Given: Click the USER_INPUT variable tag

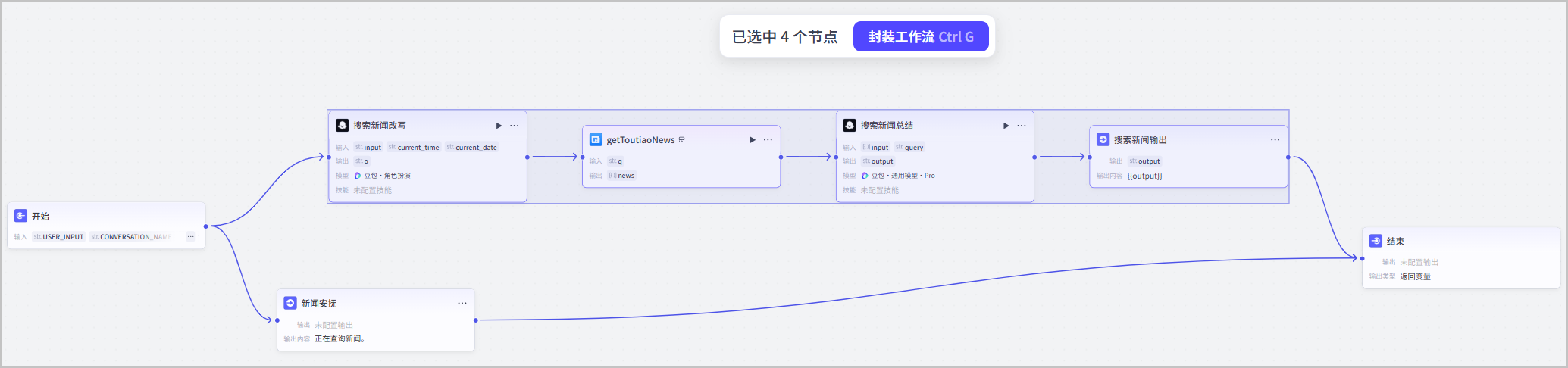Looking at the screenshot, I should coord(58,237).
